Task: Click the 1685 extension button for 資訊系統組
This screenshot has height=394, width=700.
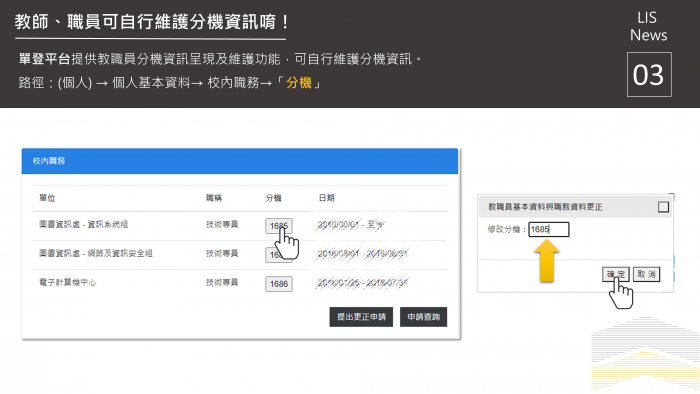Action: point(279,226)
